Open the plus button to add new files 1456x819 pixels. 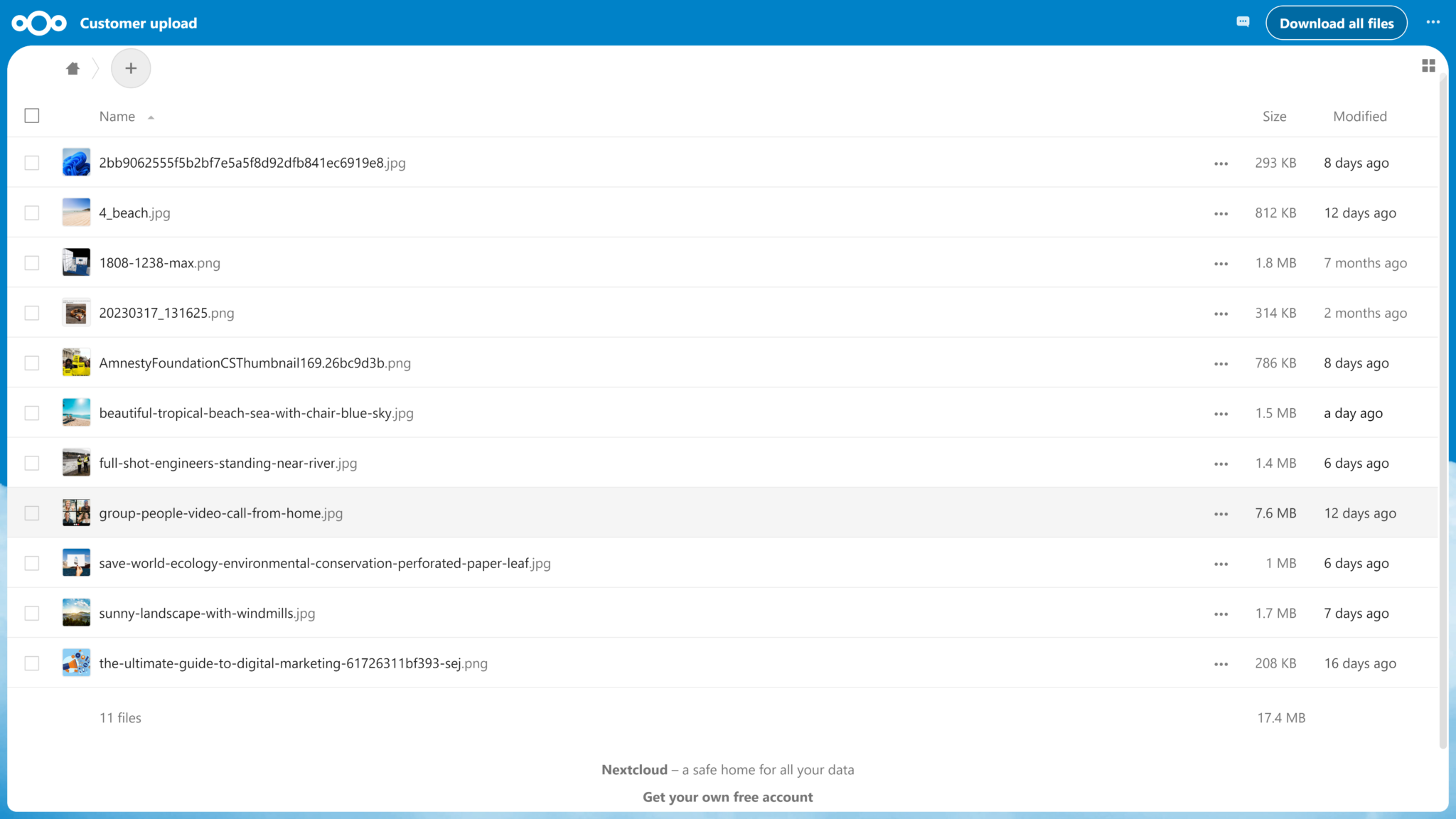[x=131, y=68]
